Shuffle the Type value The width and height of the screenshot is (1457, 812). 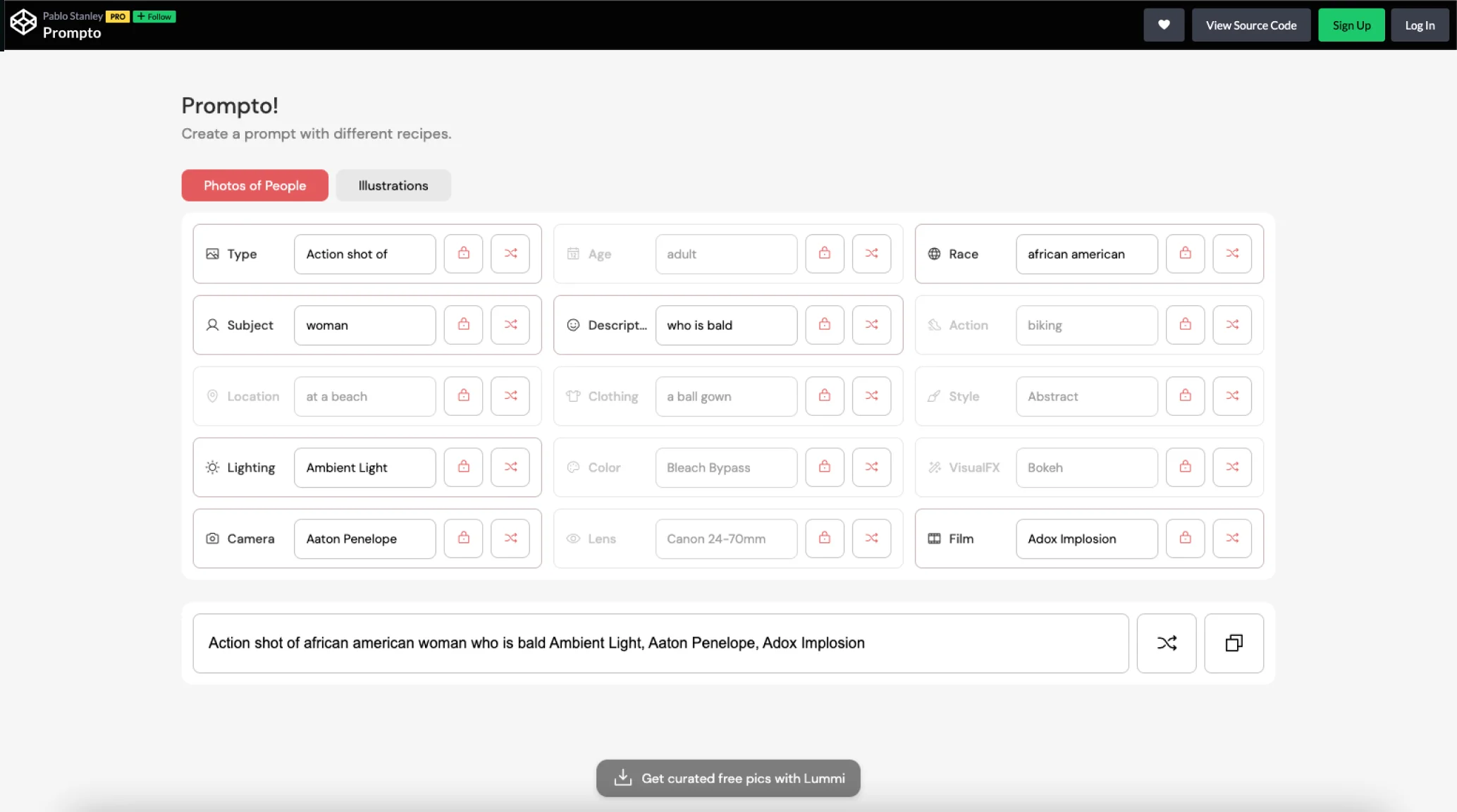point(510,254)
